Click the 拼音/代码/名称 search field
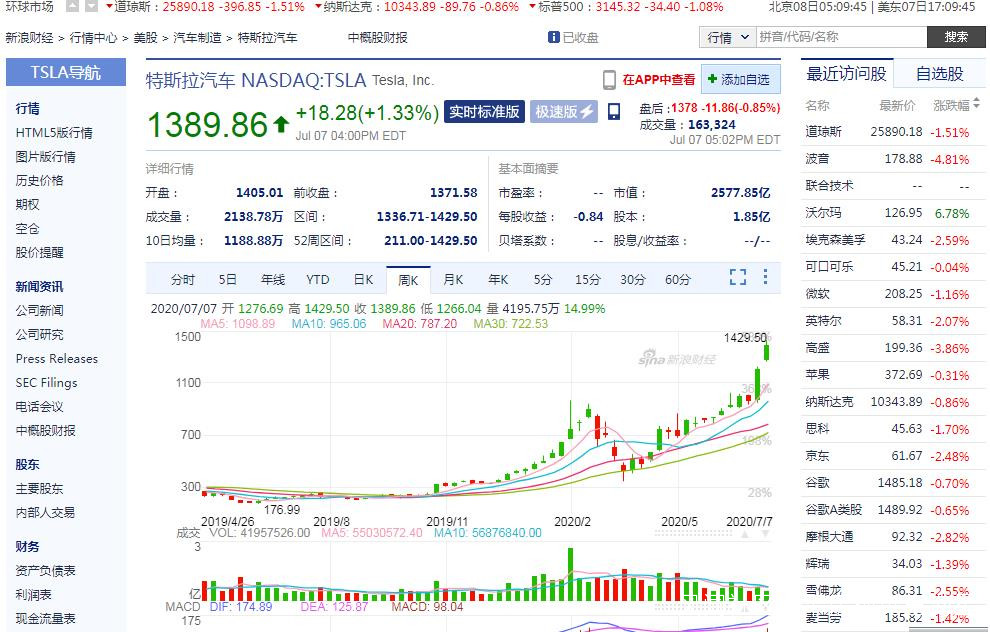This screenshot has height=632, width=990. click(x=841, y=37)
